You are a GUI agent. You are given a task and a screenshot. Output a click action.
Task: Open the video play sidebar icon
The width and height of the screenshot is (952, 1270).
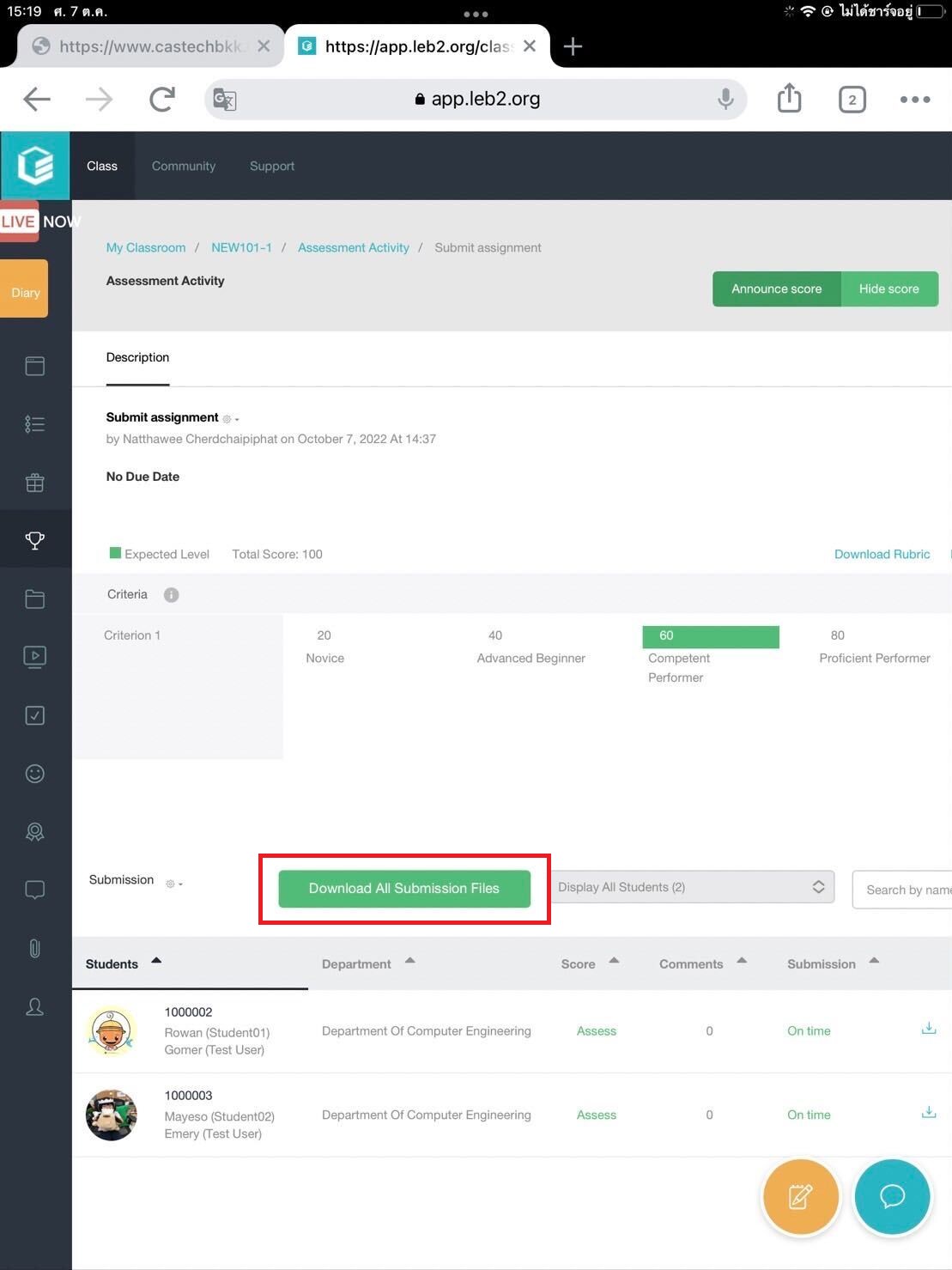tap(35, 657)
